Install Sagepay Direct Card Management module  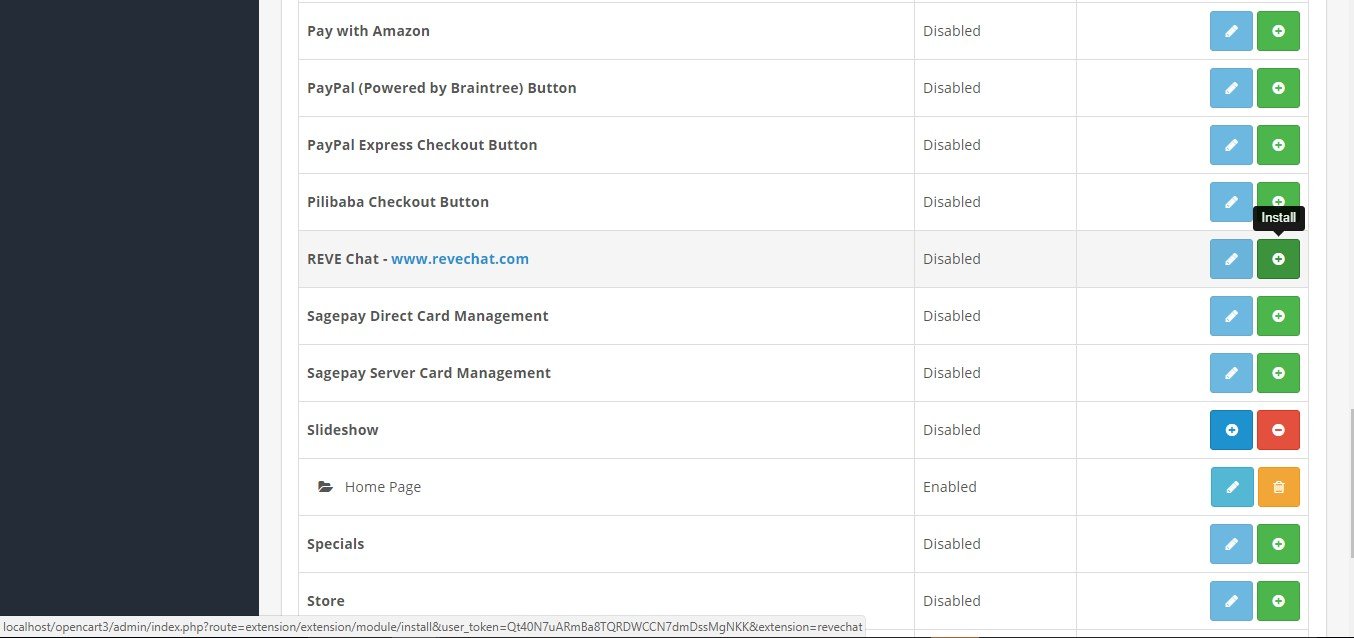[x=1278, y=316]
